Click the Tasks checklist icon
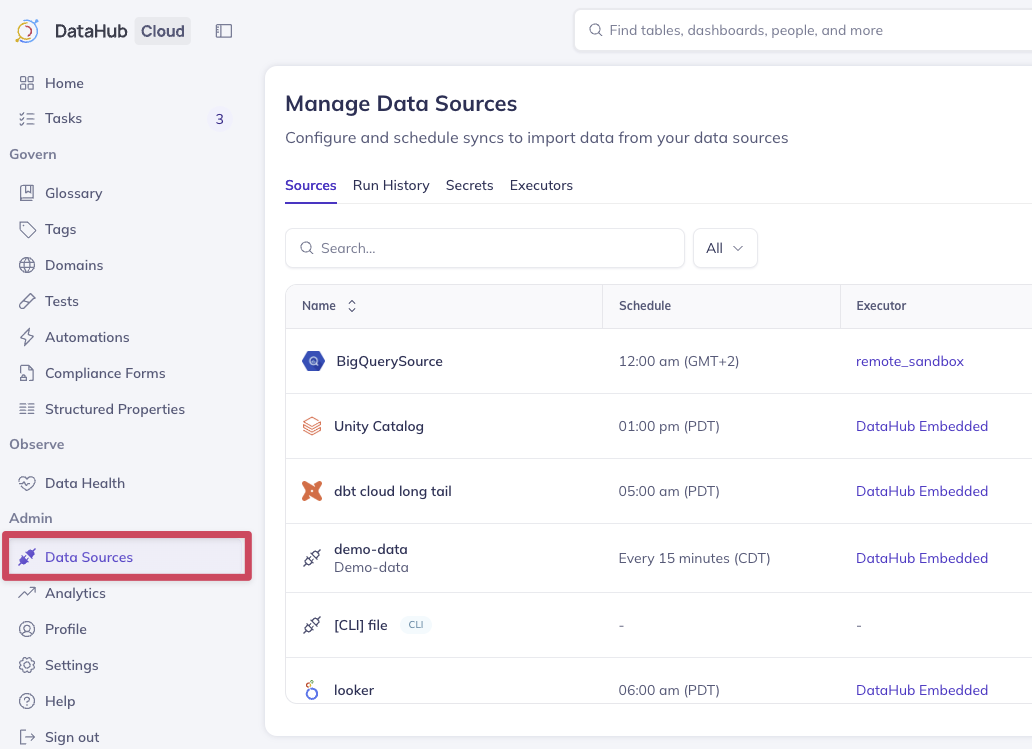Viewport: 1032px width, 749px height. 27,118
